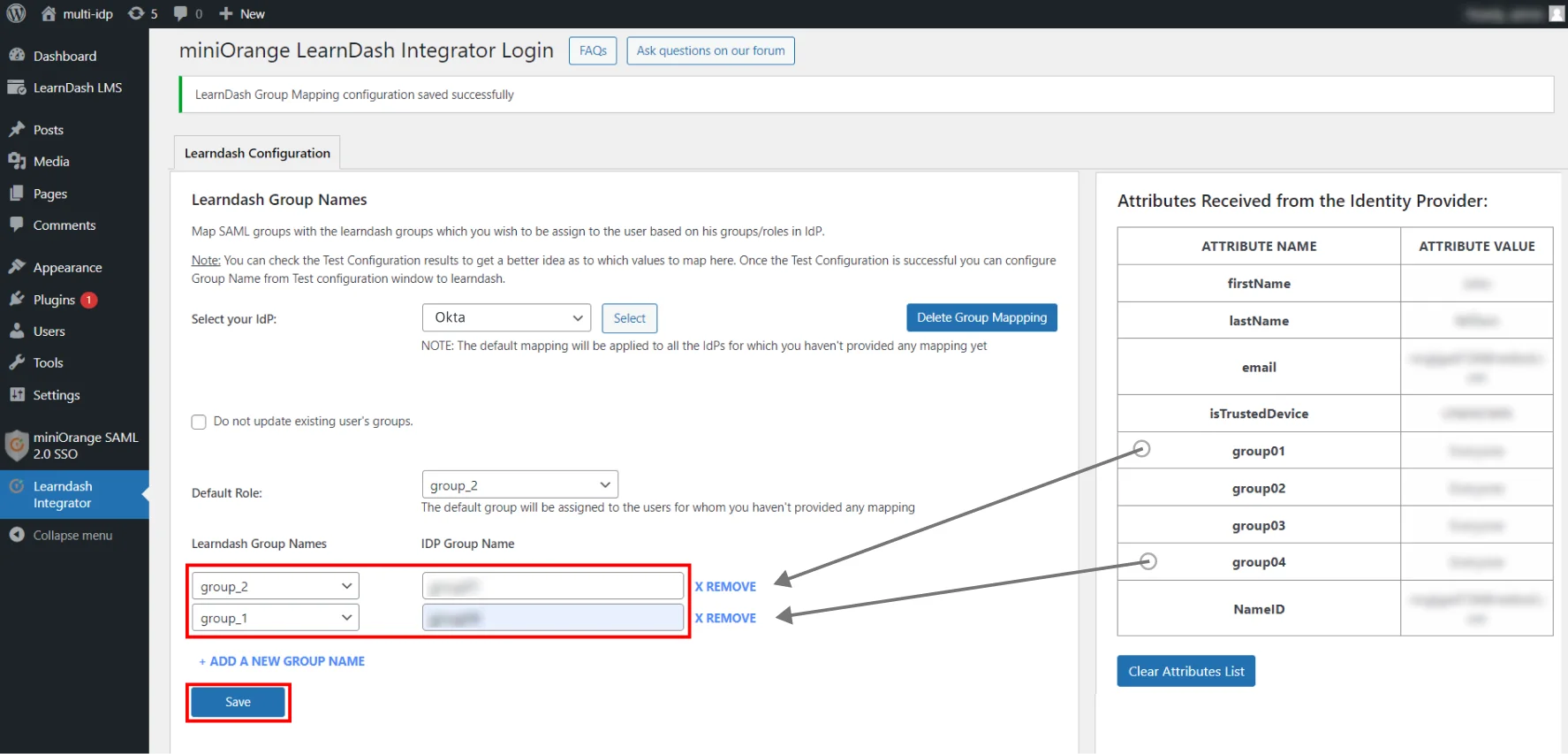Open Users menu item
This screenshot has height=754, width=1568.
tap(49, 331)
